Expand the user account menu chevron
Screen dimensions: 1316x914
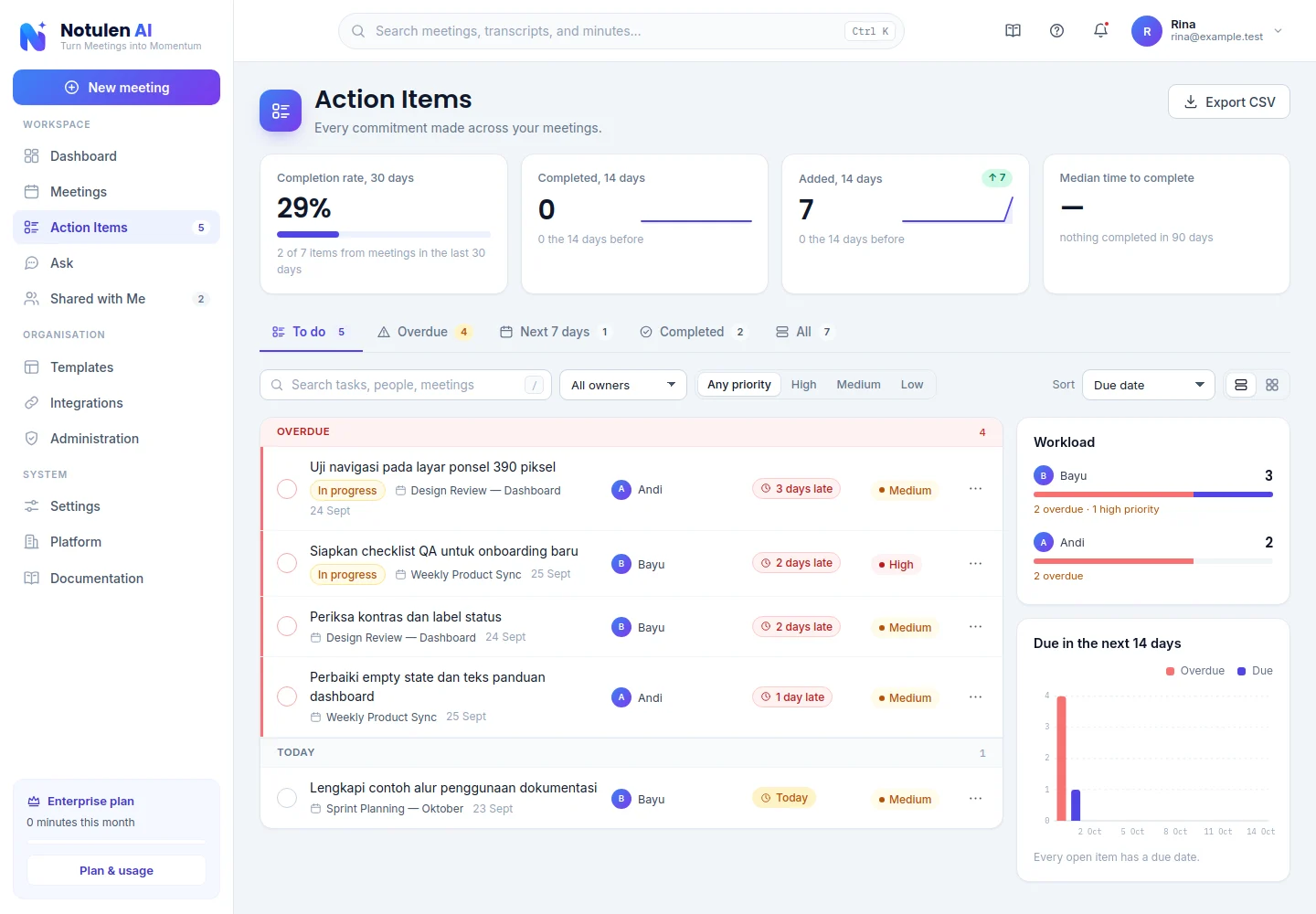coord(1279,31)
